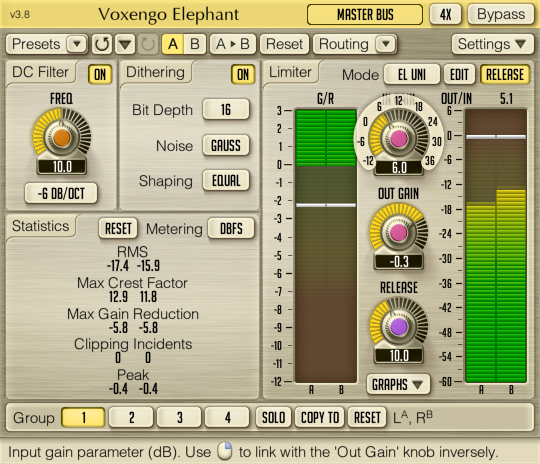Screen dimensions: 540x464
Task: Click the undo arrow icon
Action: point(102,44)
